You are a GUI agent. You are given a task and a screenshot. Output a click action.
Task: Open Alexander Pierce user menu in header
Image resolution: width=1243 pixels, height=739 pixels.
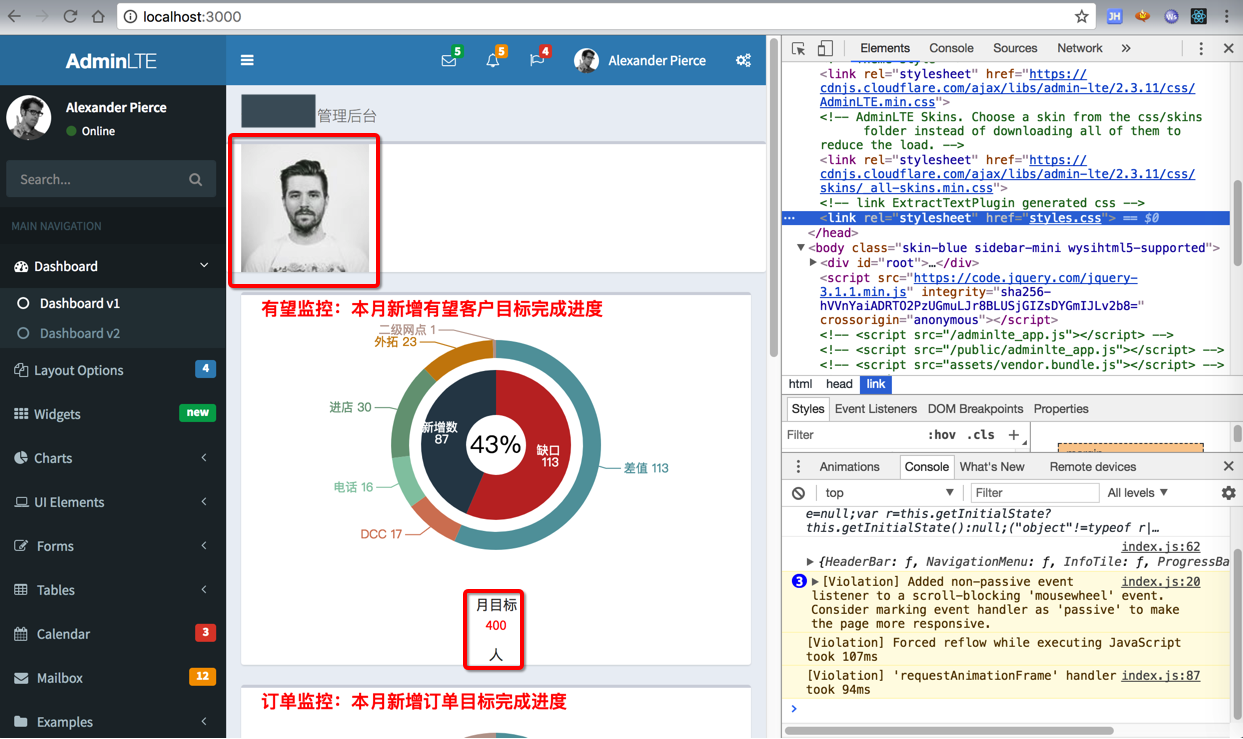coord(640,61)
